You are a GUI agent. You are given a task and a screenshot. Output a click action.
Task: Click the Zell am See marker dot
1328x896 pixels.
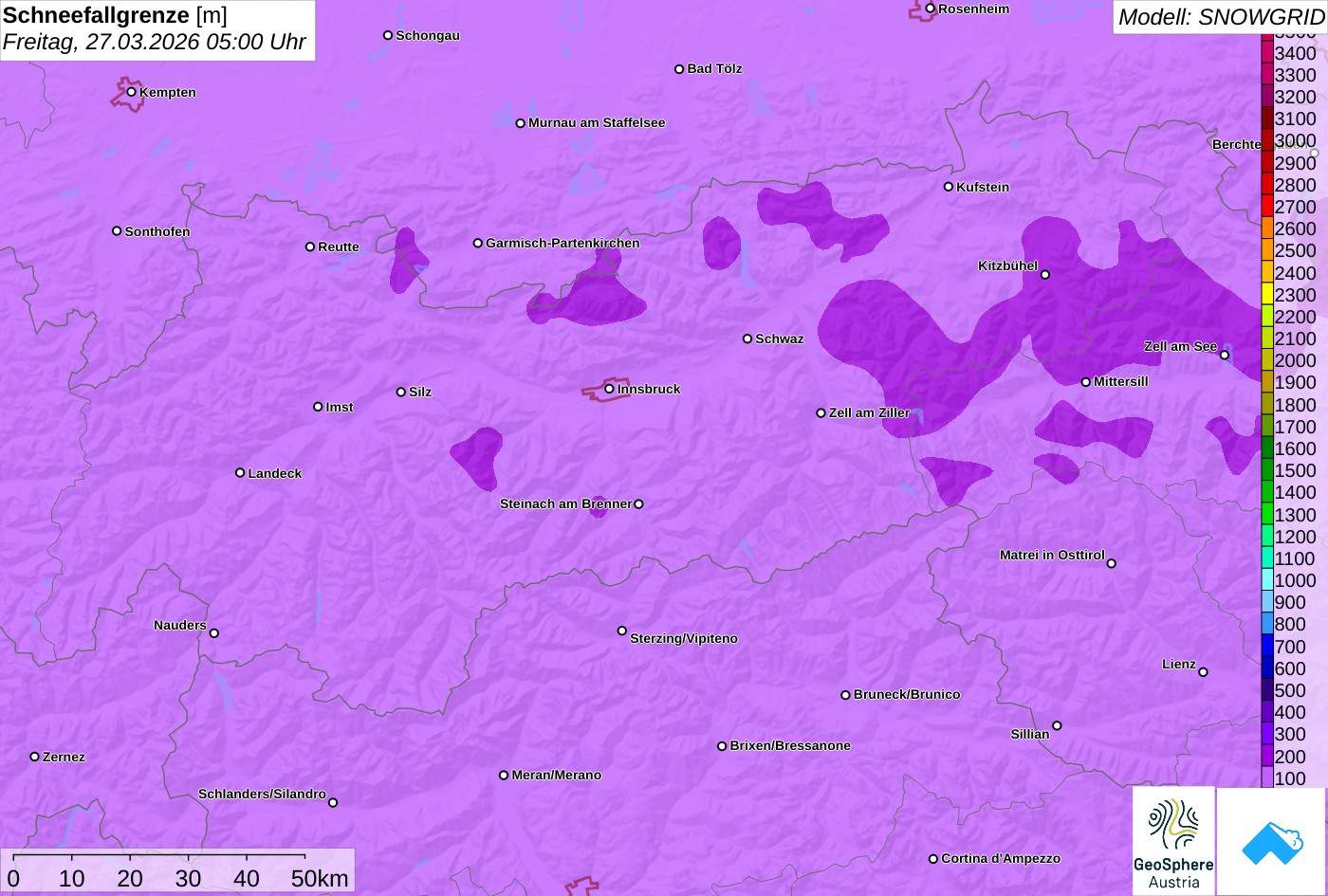(x=1225, y=356)
